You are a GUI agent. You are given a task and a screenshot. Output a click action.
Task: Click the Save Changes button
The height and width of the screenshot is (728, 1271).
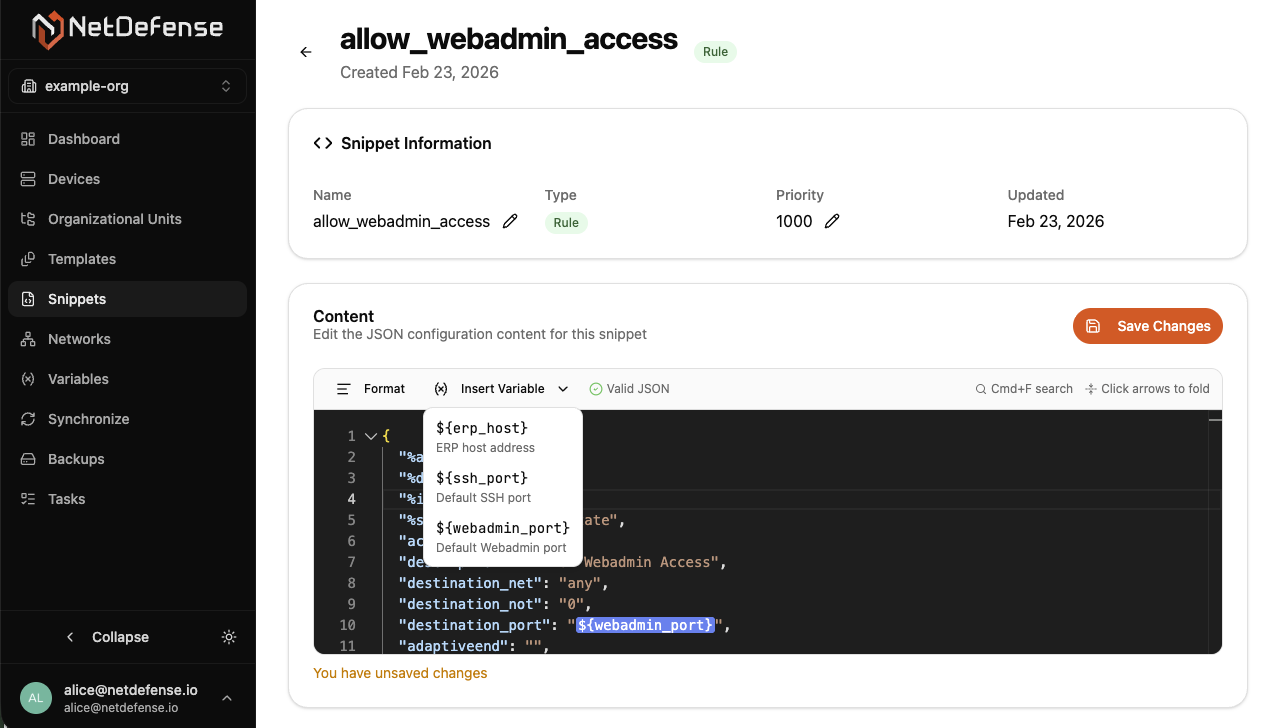(1147, 326)
